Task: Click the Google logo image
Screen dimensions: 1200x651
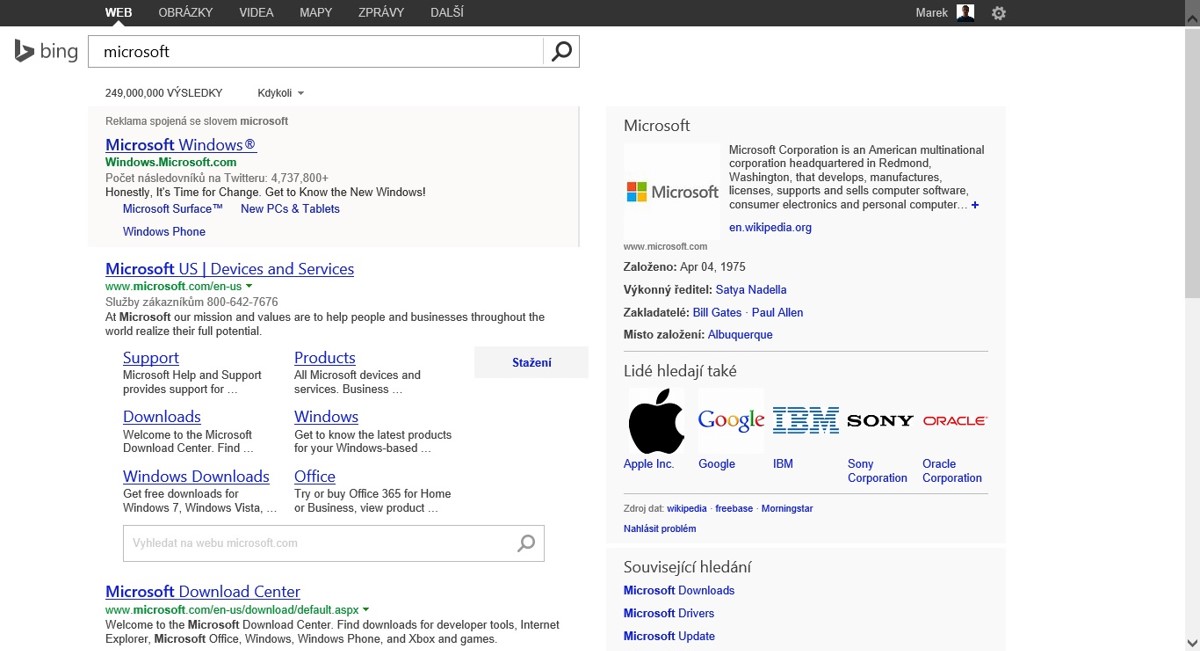Action: pos(731,421)
